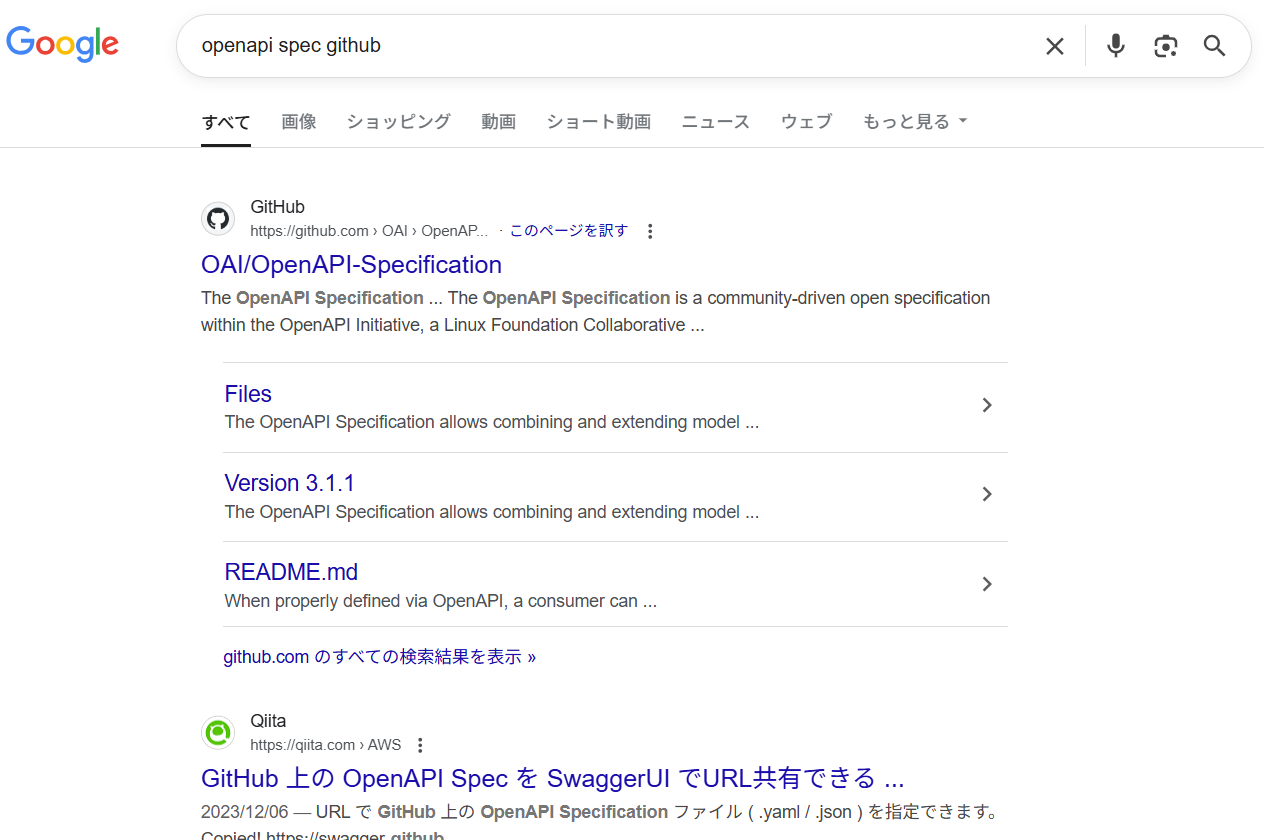Expand the Files sitelink chevron
The height and width of the screenshot is (840, 1264).
pos(986,405)
